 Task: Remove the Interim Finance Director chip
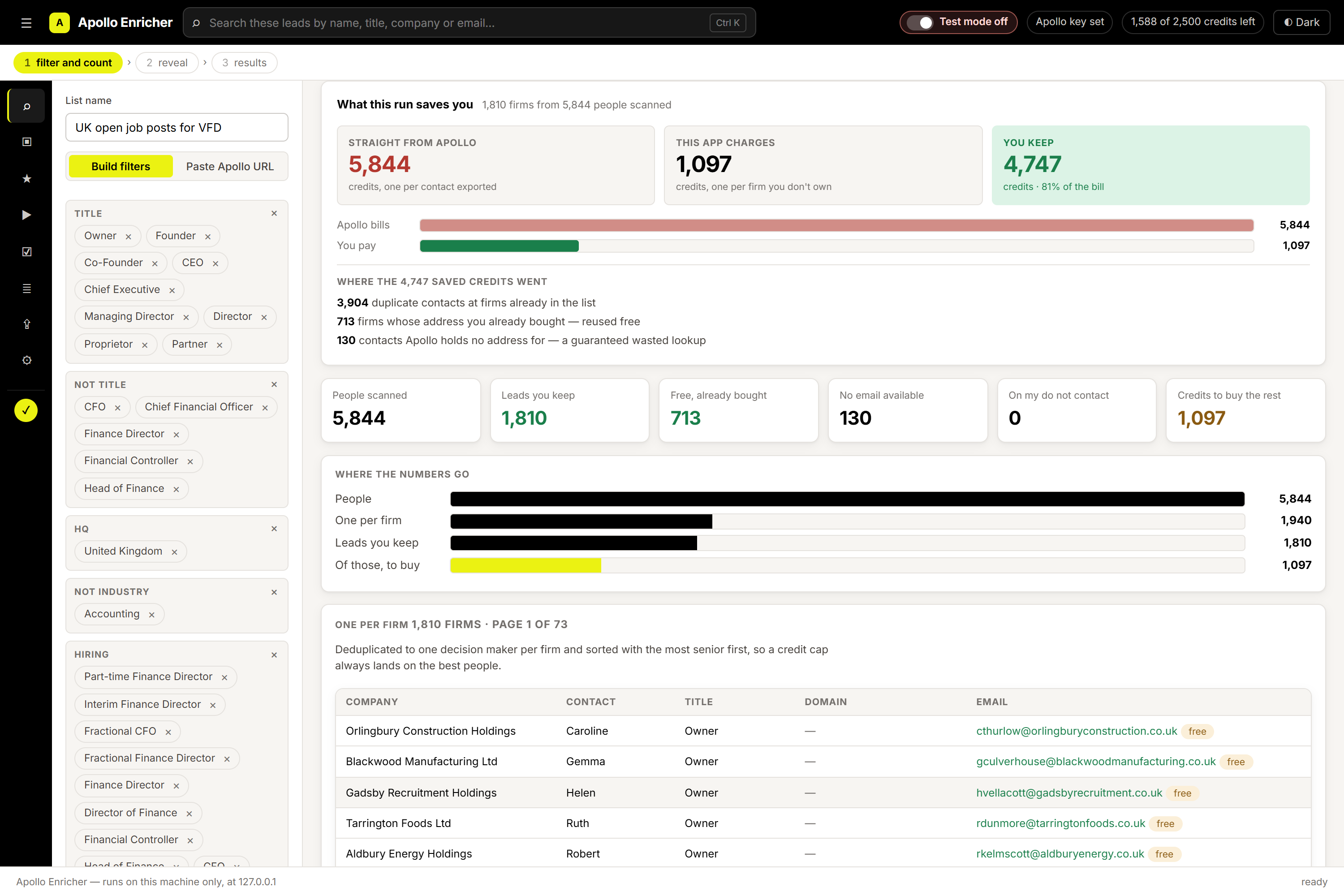coord(212,705)
